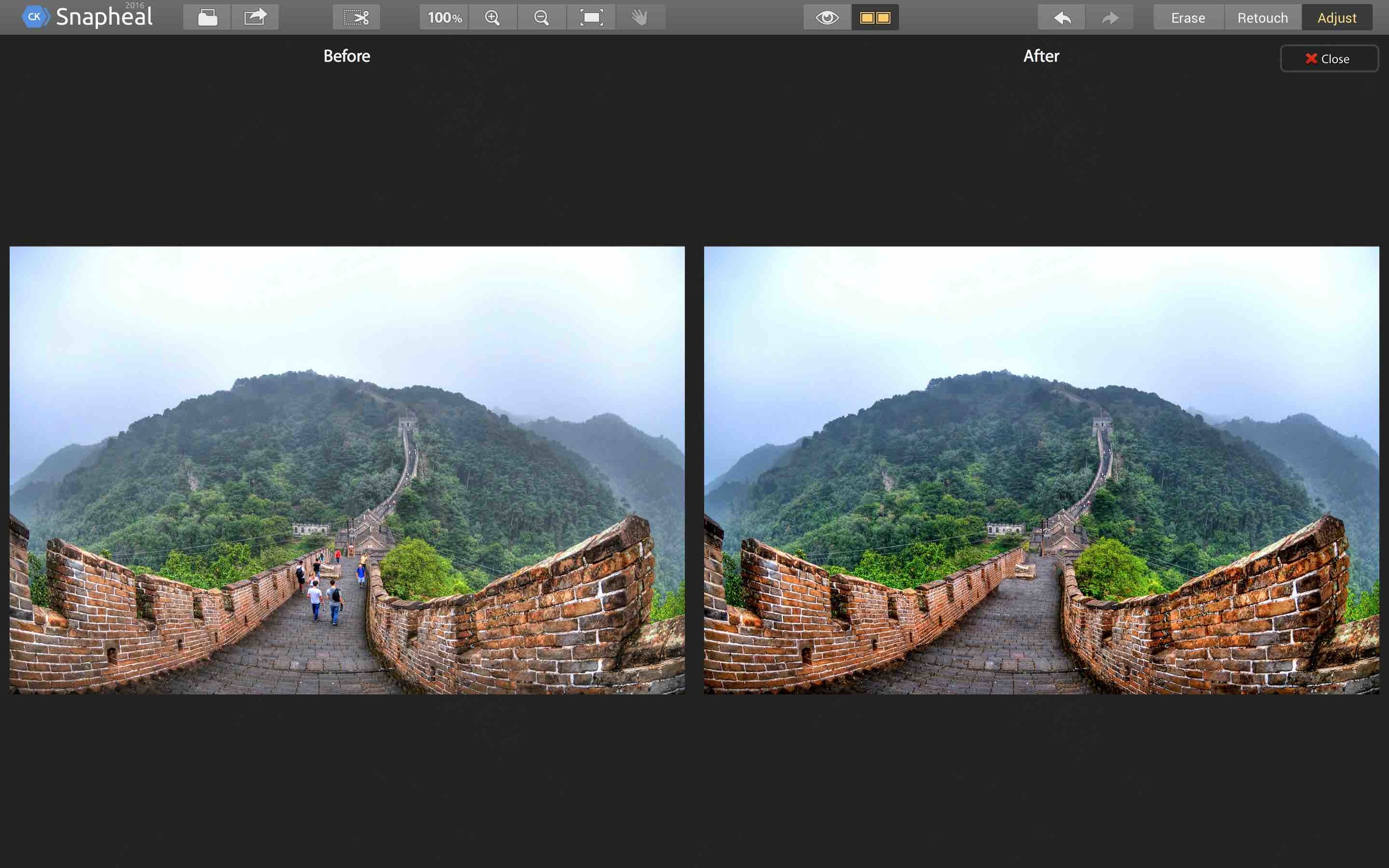
Task: Switch to the Retouch tab
Action: point(1262,17)
